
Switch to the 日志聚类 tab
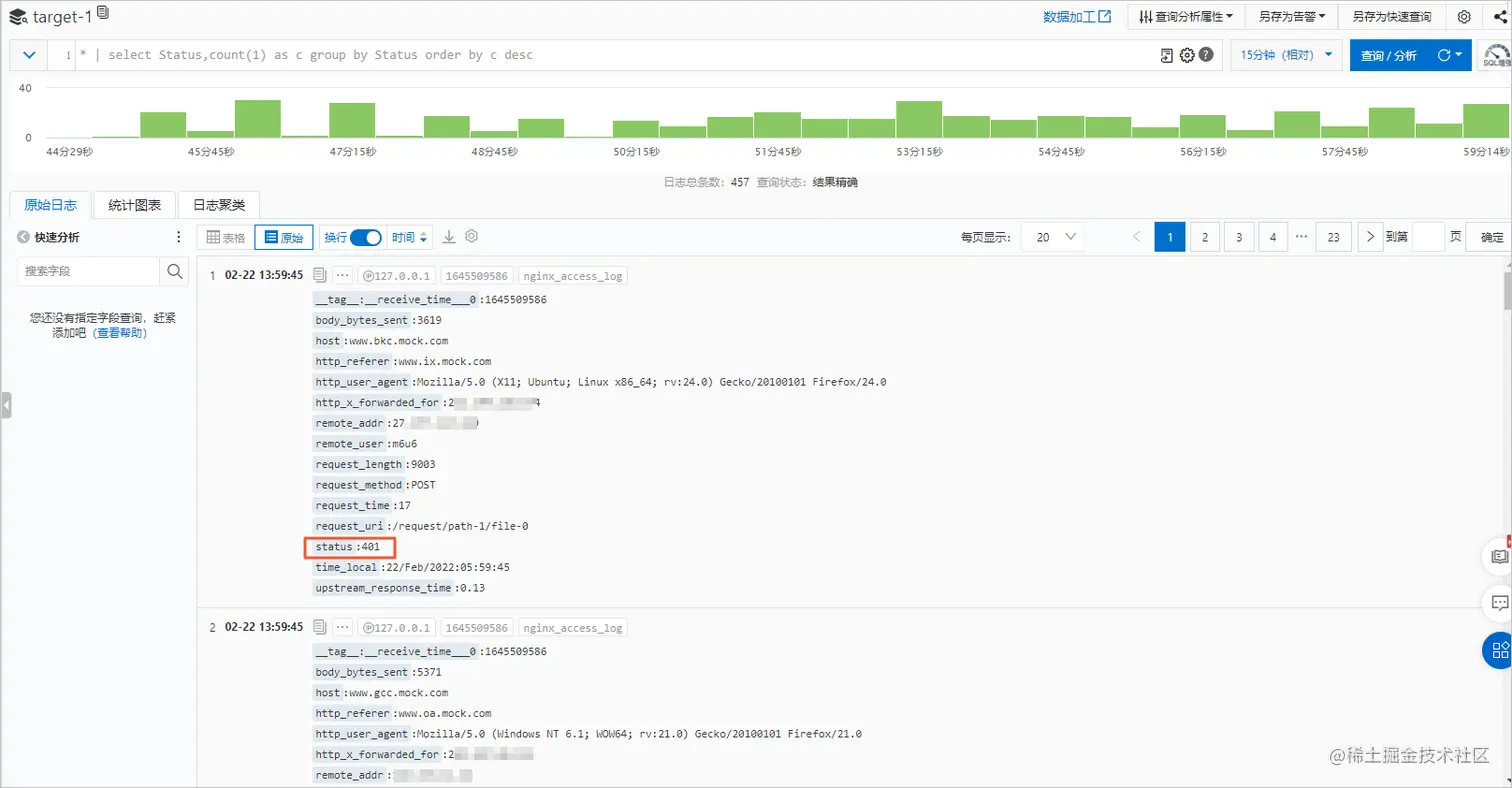tap(218, 204)
